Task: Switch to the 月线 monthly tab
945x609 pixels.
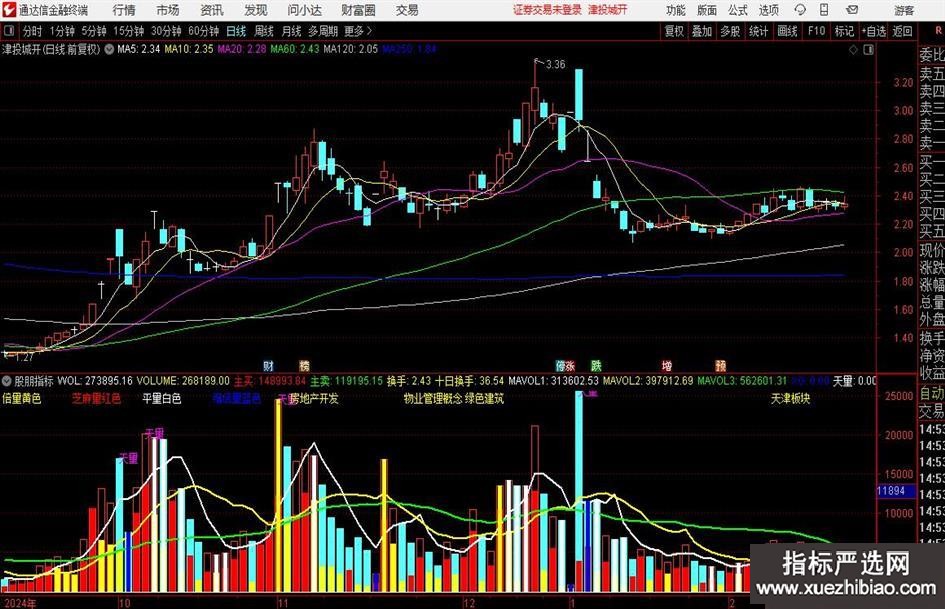Action: pos(291,31)
